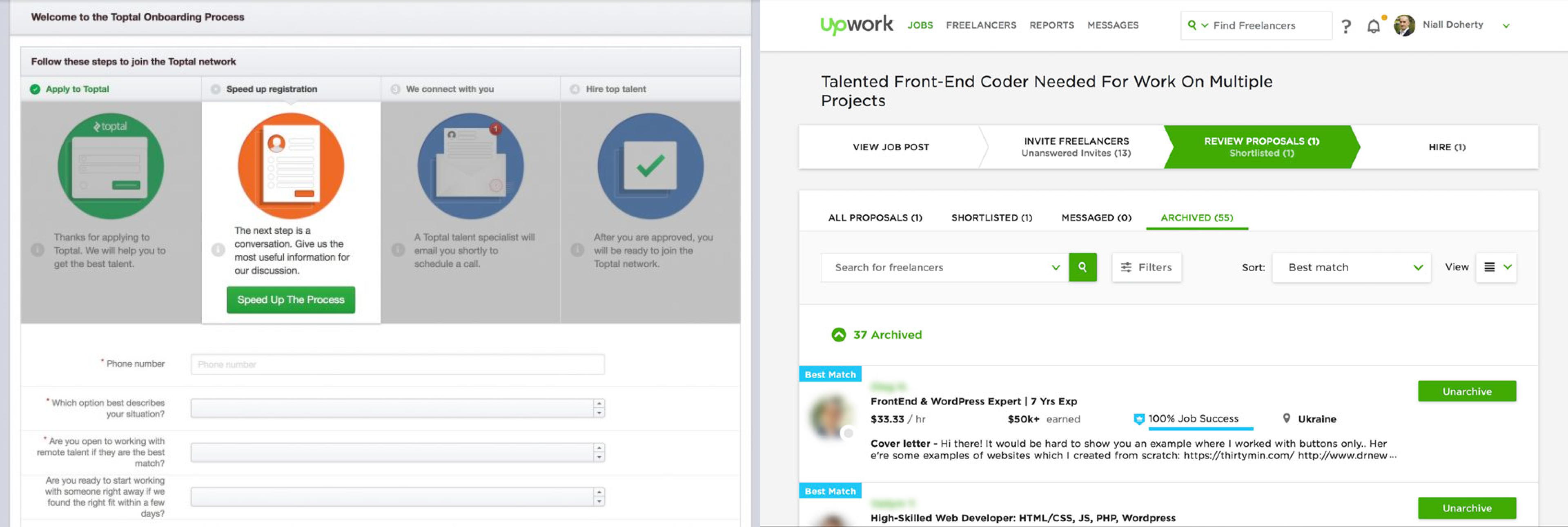Select REVIEW PROPOSALS (1) step
Image resolution: width=1568 pixels, height=527 pixels.
point(1261,147)
